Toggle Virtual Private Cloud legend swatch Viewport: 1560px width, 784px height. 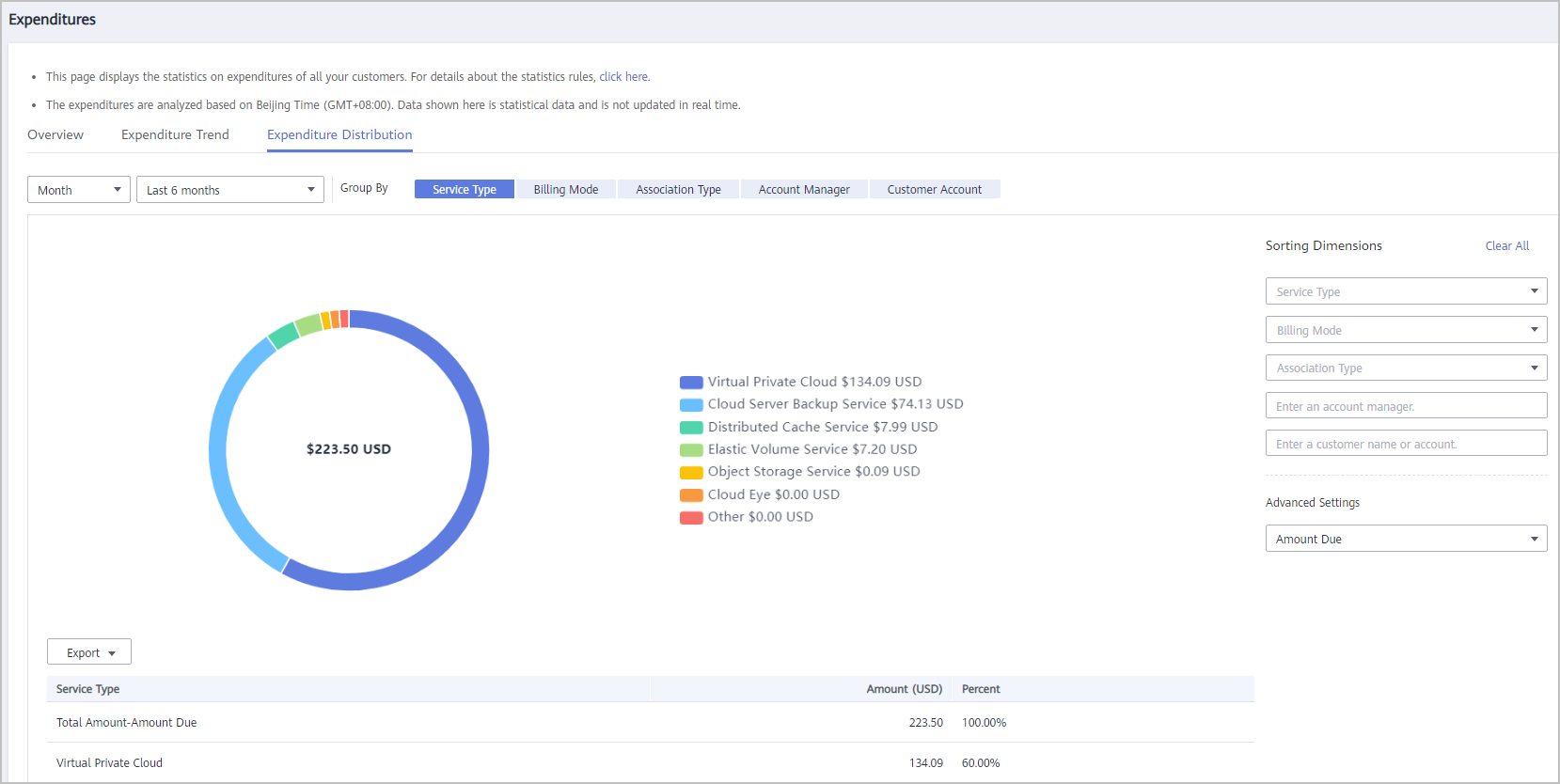(x=691, y=383)
